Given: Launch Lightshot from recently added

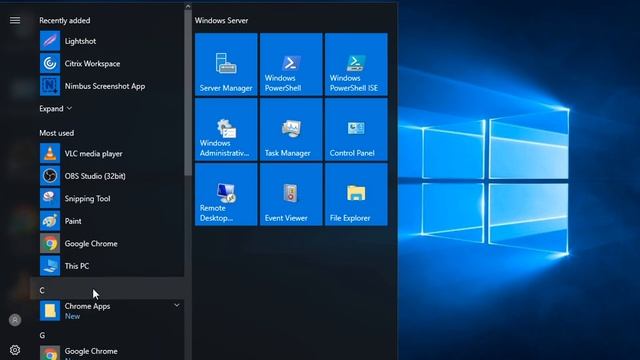Looking at the screenshot, I should 107,41.
